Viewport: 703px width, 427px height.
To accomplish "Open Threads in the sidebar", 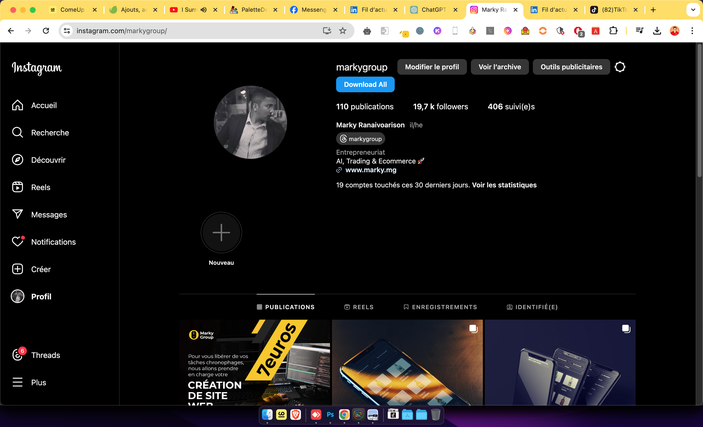I will (18, 355).
